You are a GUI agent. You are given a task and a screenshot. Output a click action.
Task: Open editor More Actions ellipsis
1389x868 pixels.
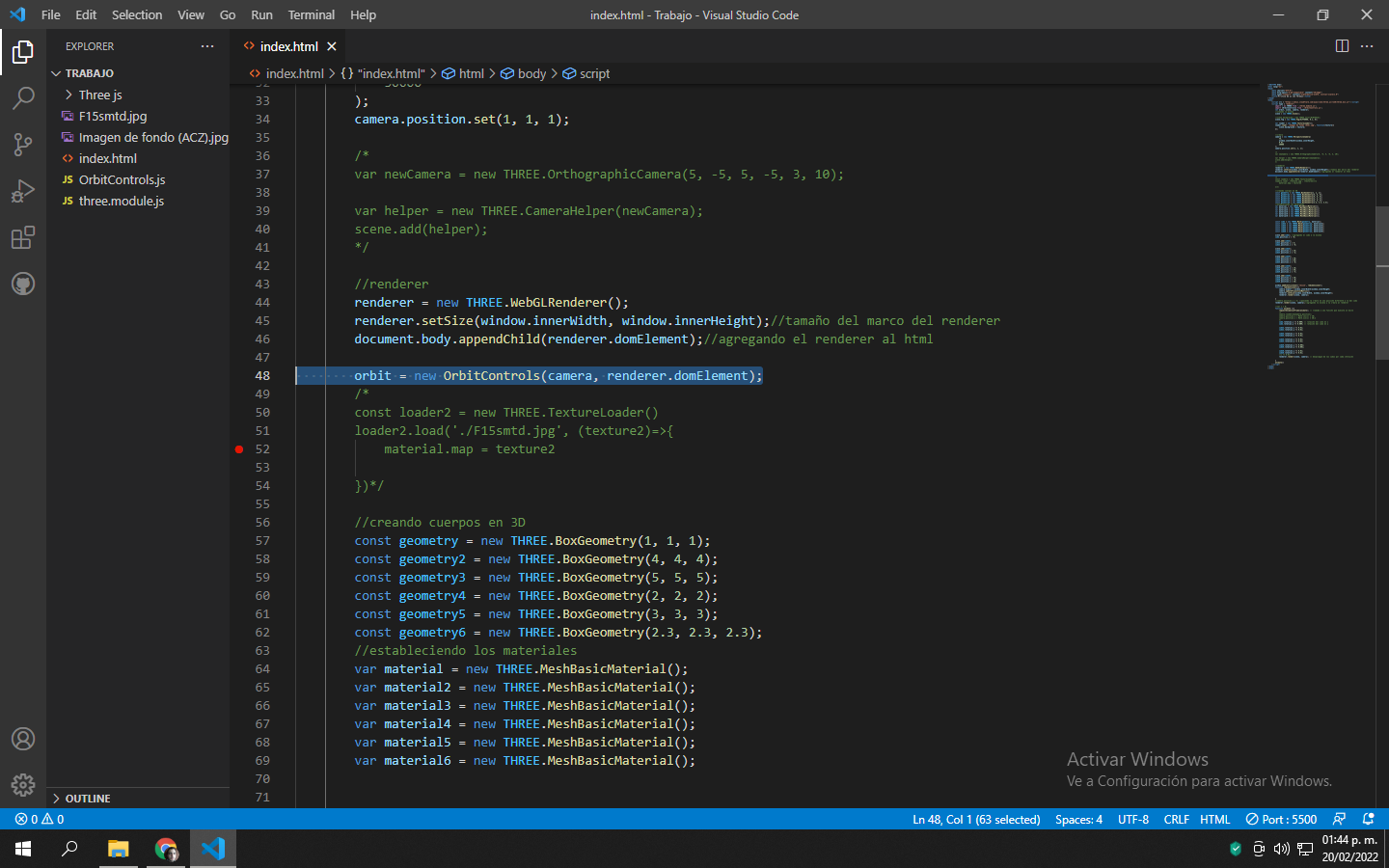click(x=1367, y=46)
